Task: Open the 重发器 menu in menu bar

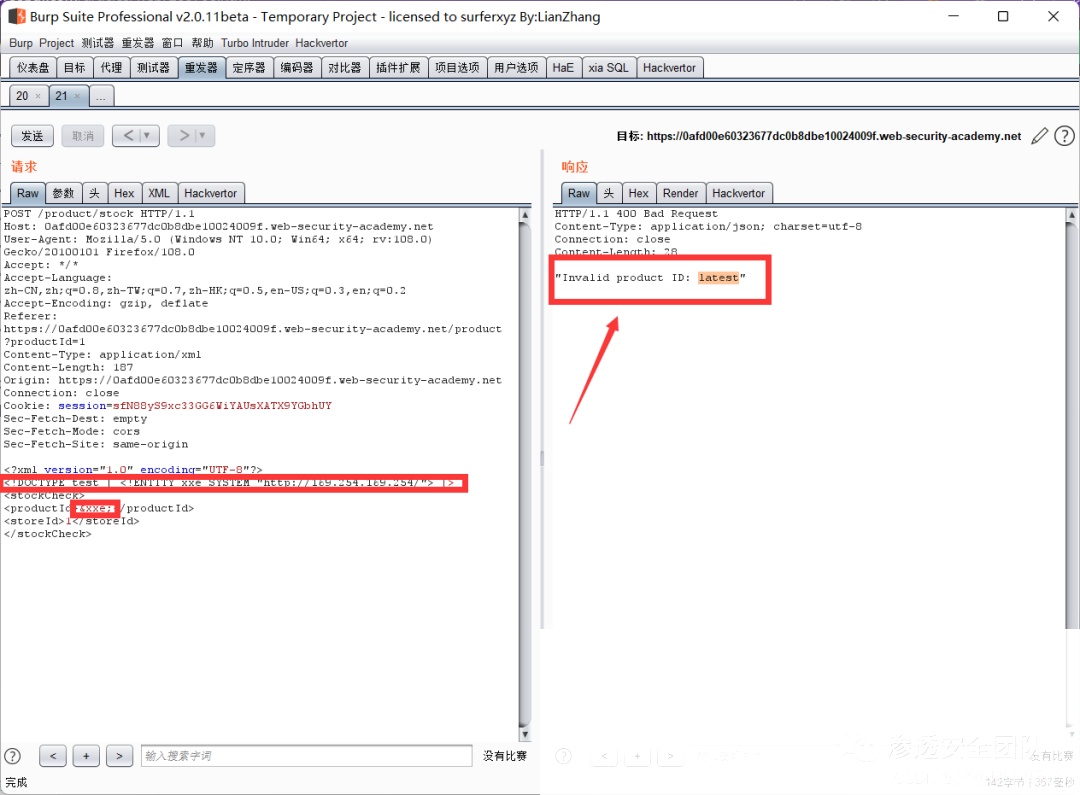Action: pyautogui.click(x=138, y=43)
